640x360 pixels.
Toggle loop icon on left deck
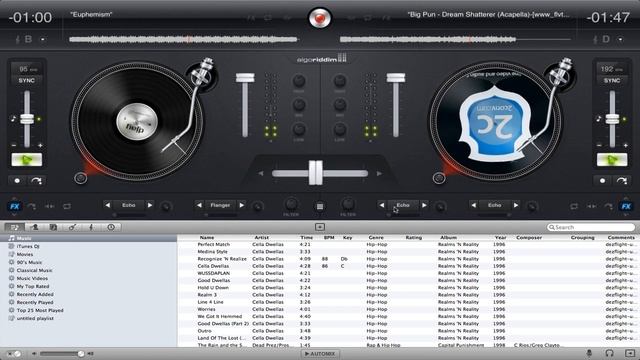pos(67,207)
